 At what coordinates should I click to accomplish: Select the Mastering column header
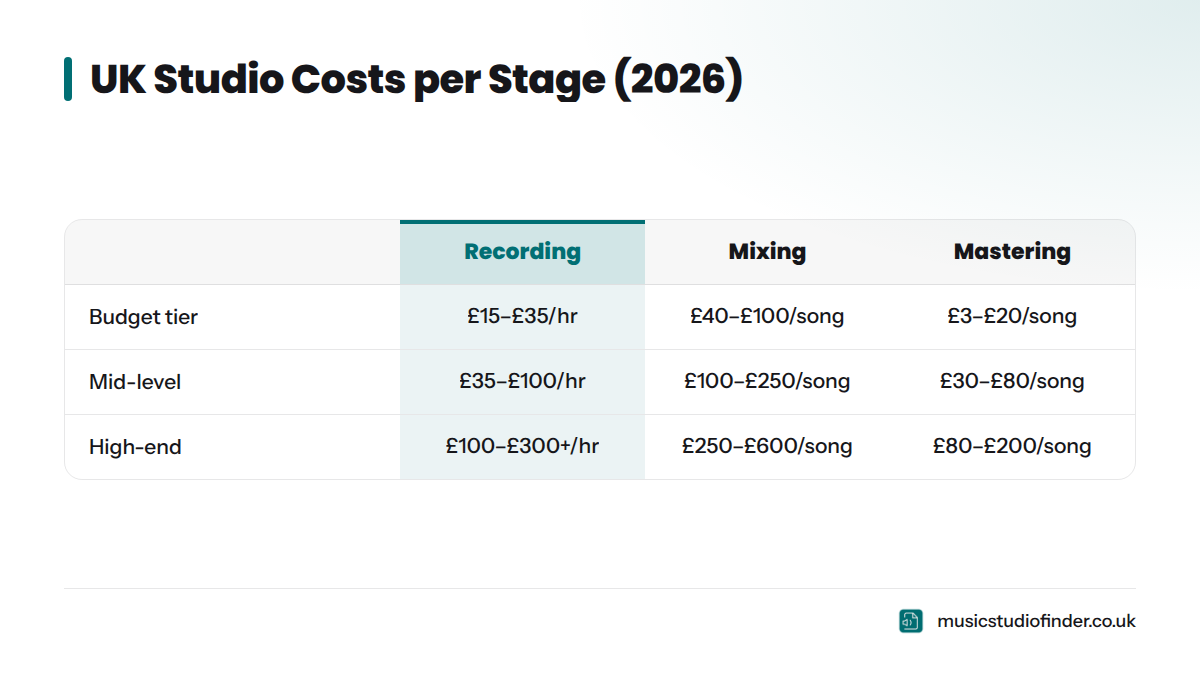point(1012,252)
